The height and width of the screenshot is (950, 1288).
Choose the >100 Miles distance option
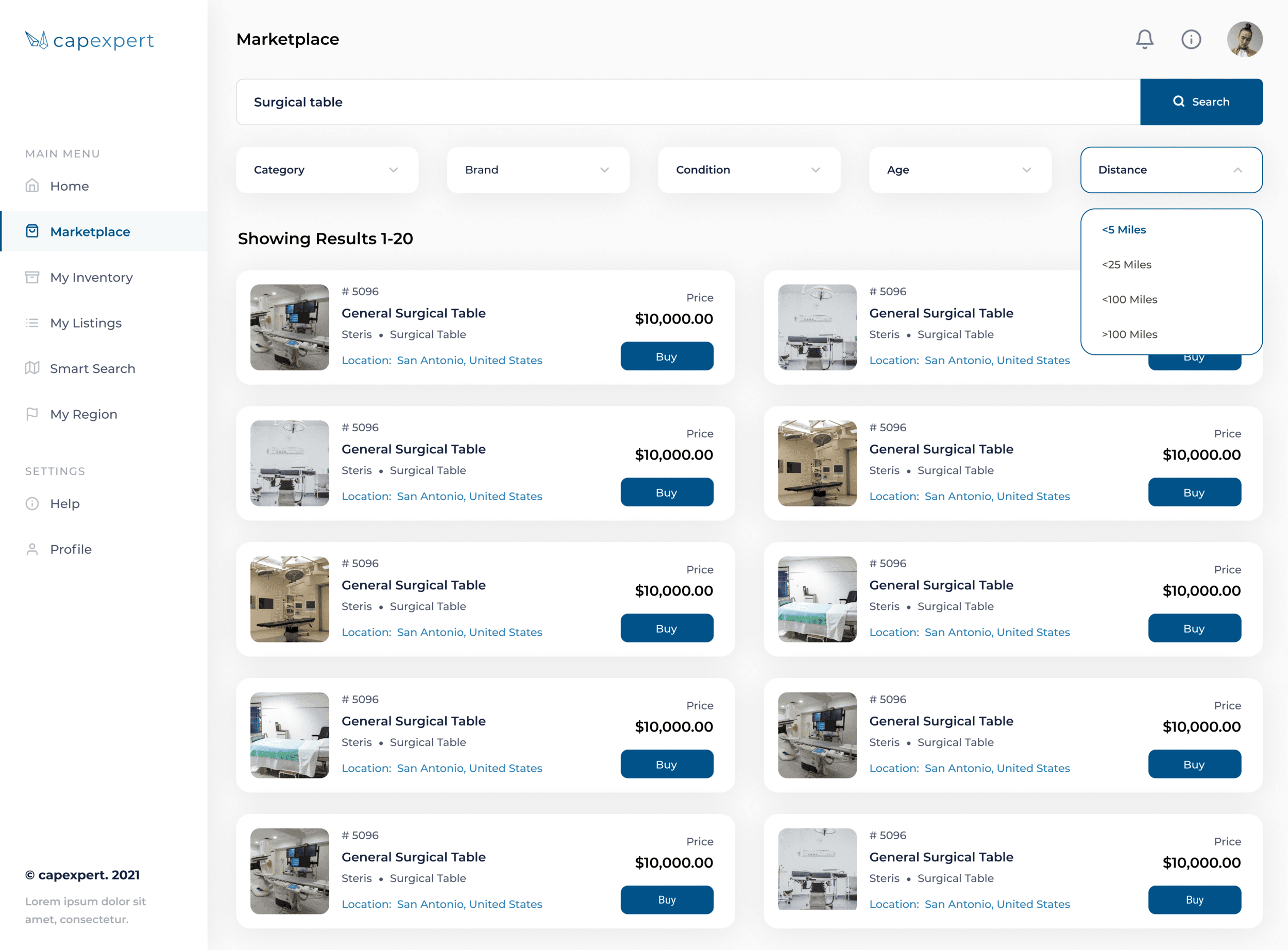pyautogui.click(x=1129, y=334)
